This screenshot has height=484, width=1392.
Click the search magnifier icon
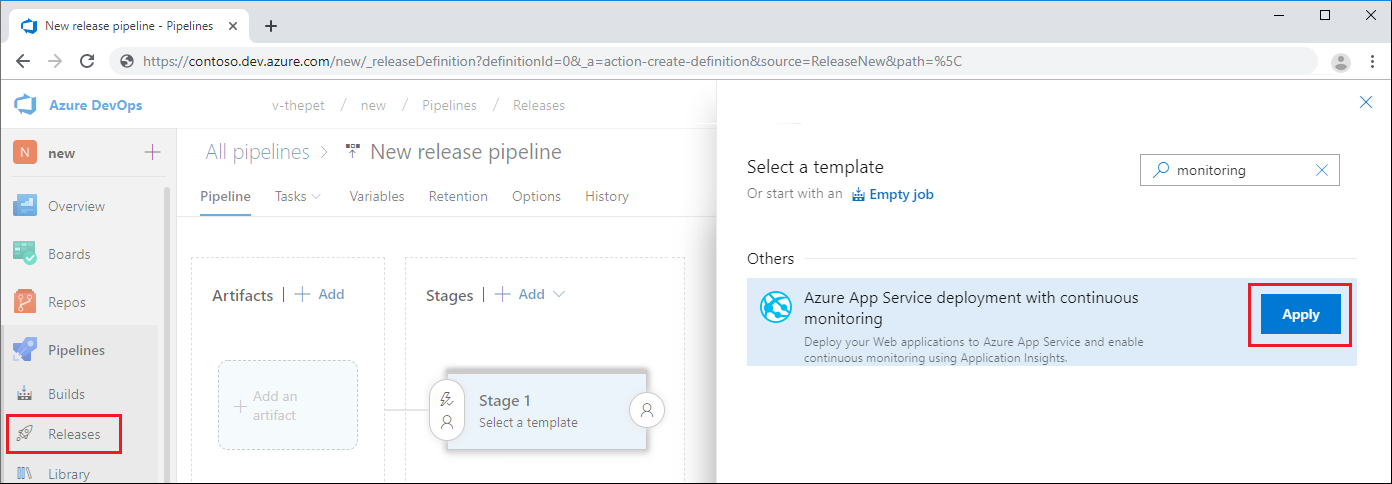click(x=1160, y=170)
